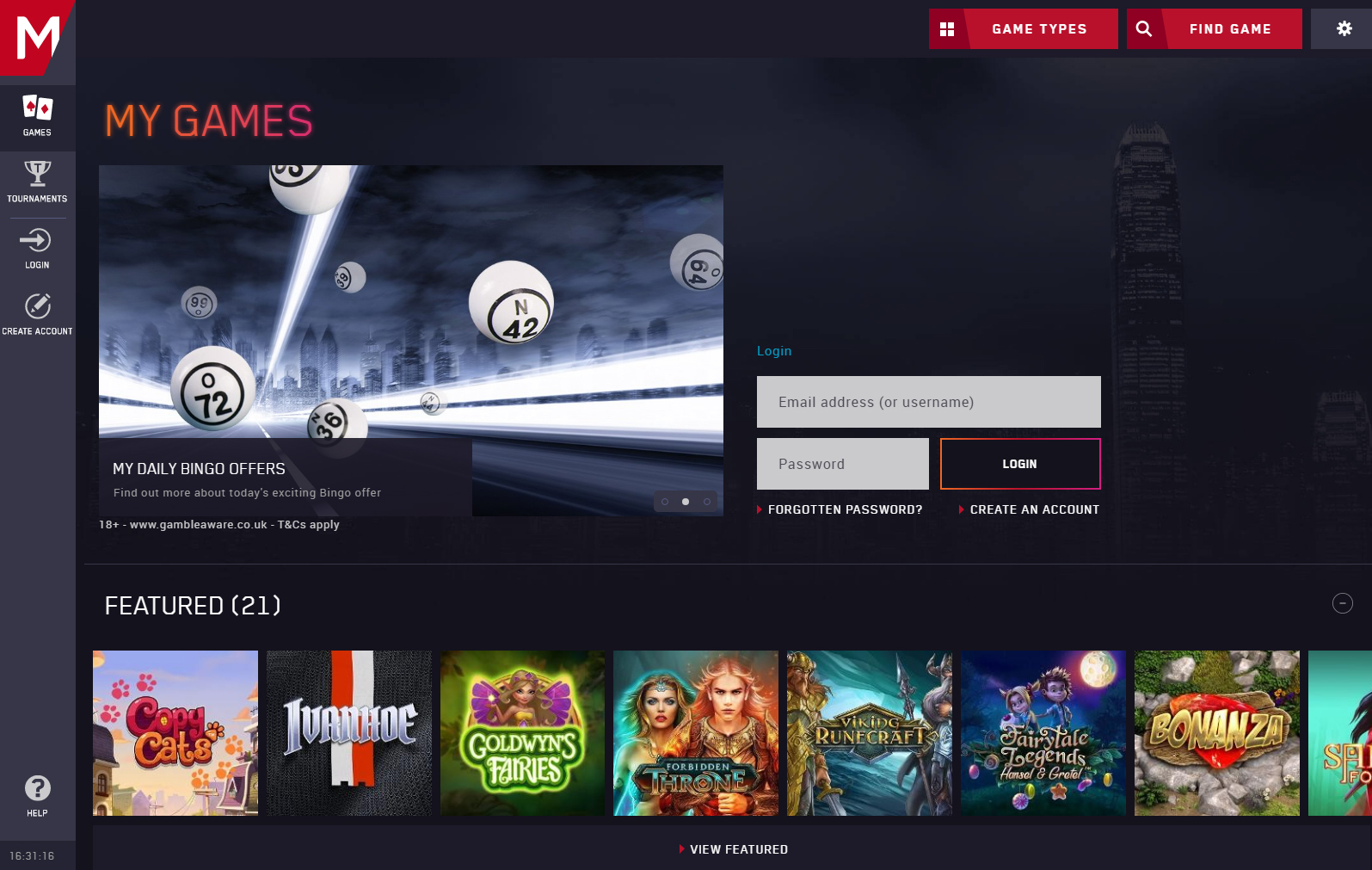Screen dimensions: 1372x870
Task: Click the sidebar Create Account icon
Action: pos(37,307)
